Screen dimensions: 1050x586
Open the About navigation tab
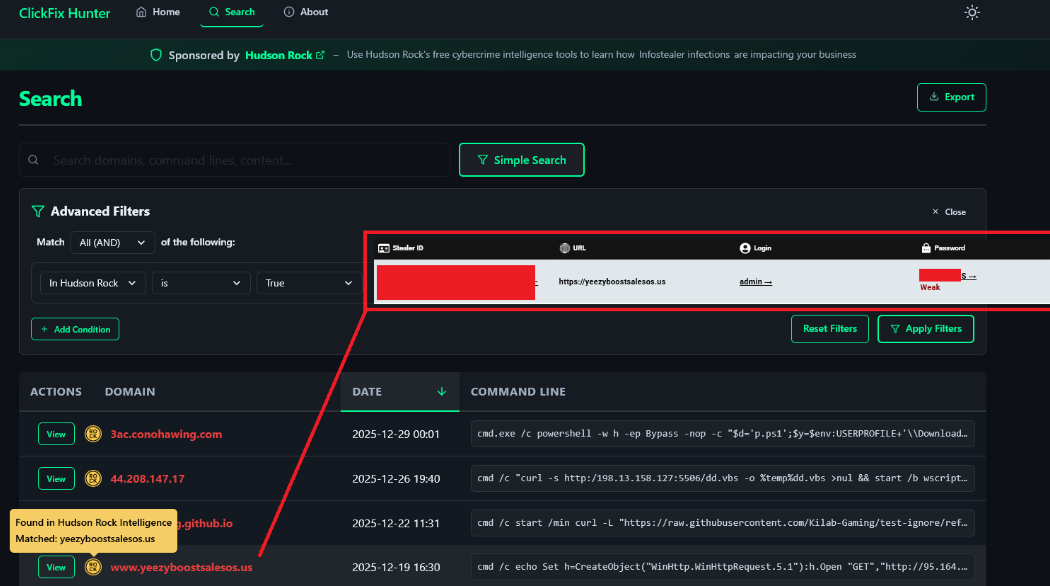[x=306, y=12]
